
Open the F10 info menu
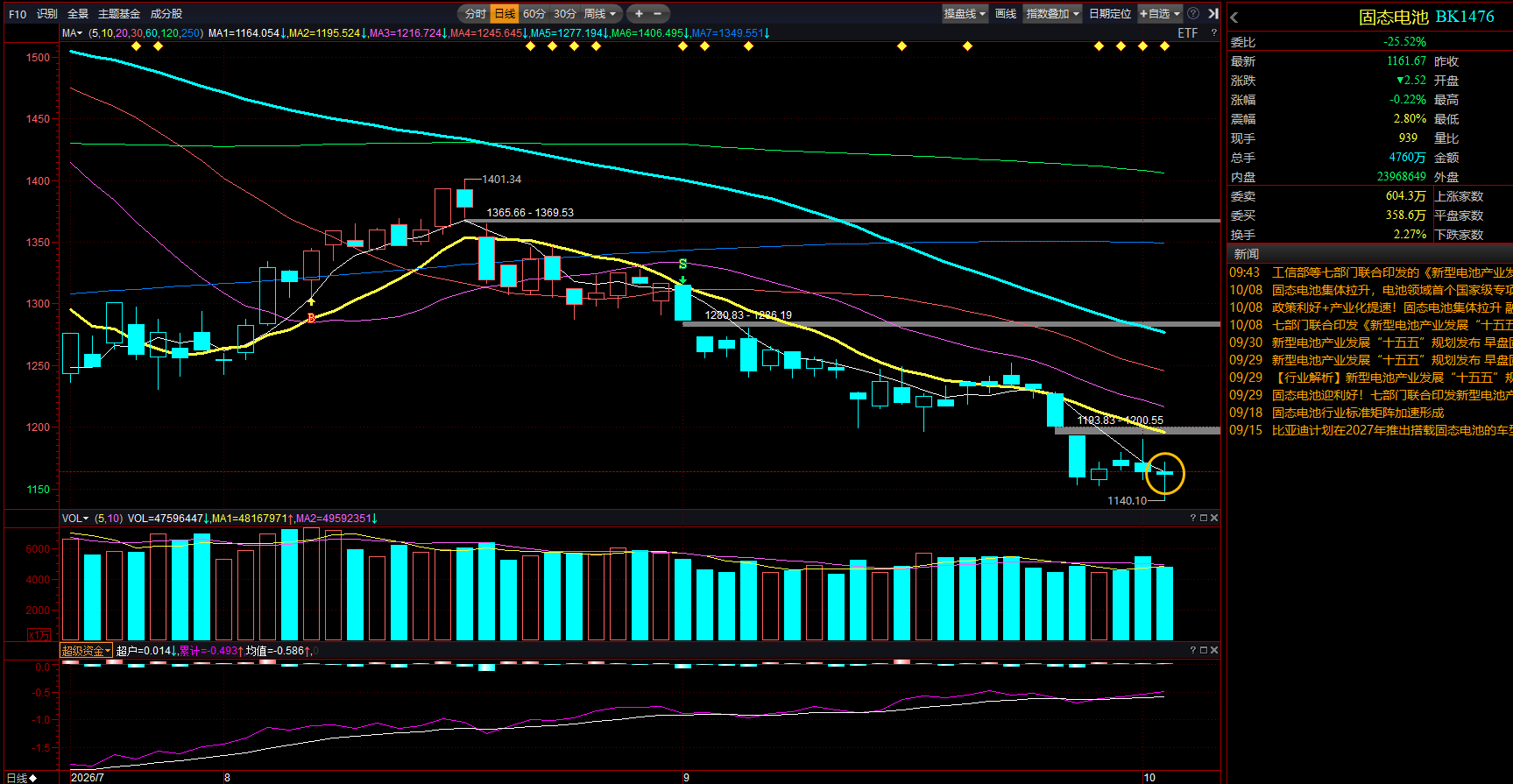coord(18,14)
